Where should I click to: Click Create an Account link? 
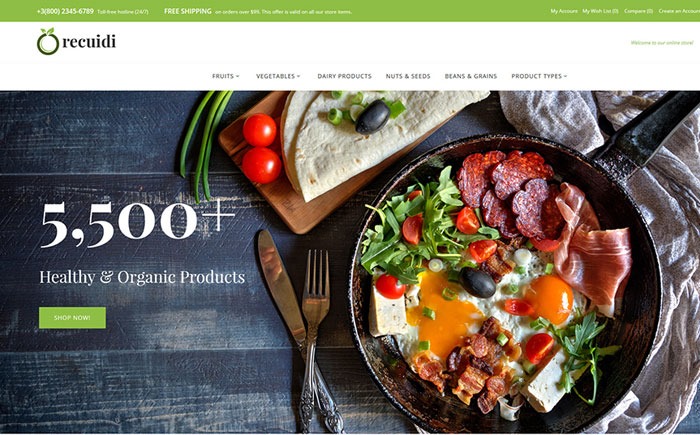click(679, 11)
